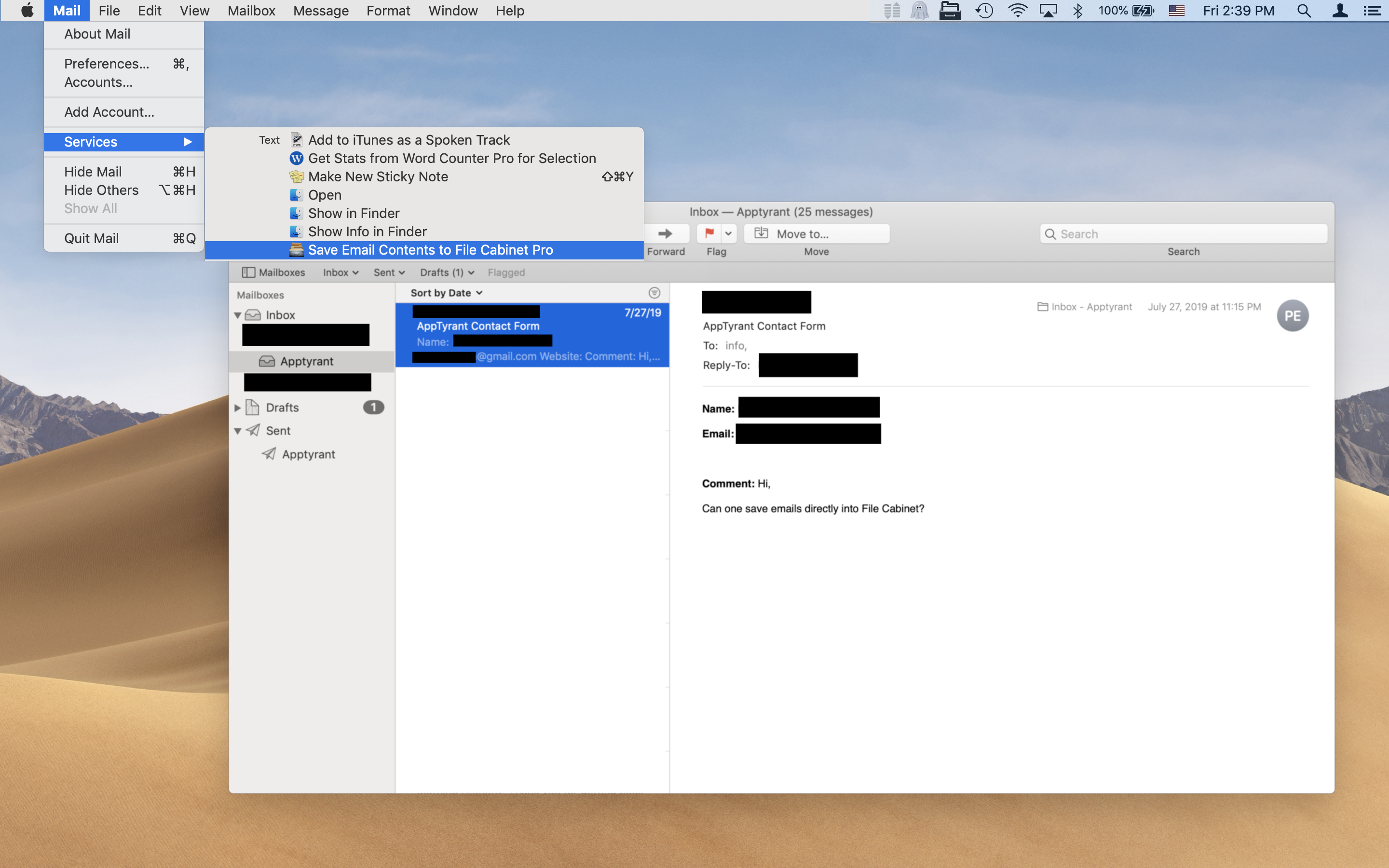
Task: Click the columns icon in menu bar
Action: (891, 10)
